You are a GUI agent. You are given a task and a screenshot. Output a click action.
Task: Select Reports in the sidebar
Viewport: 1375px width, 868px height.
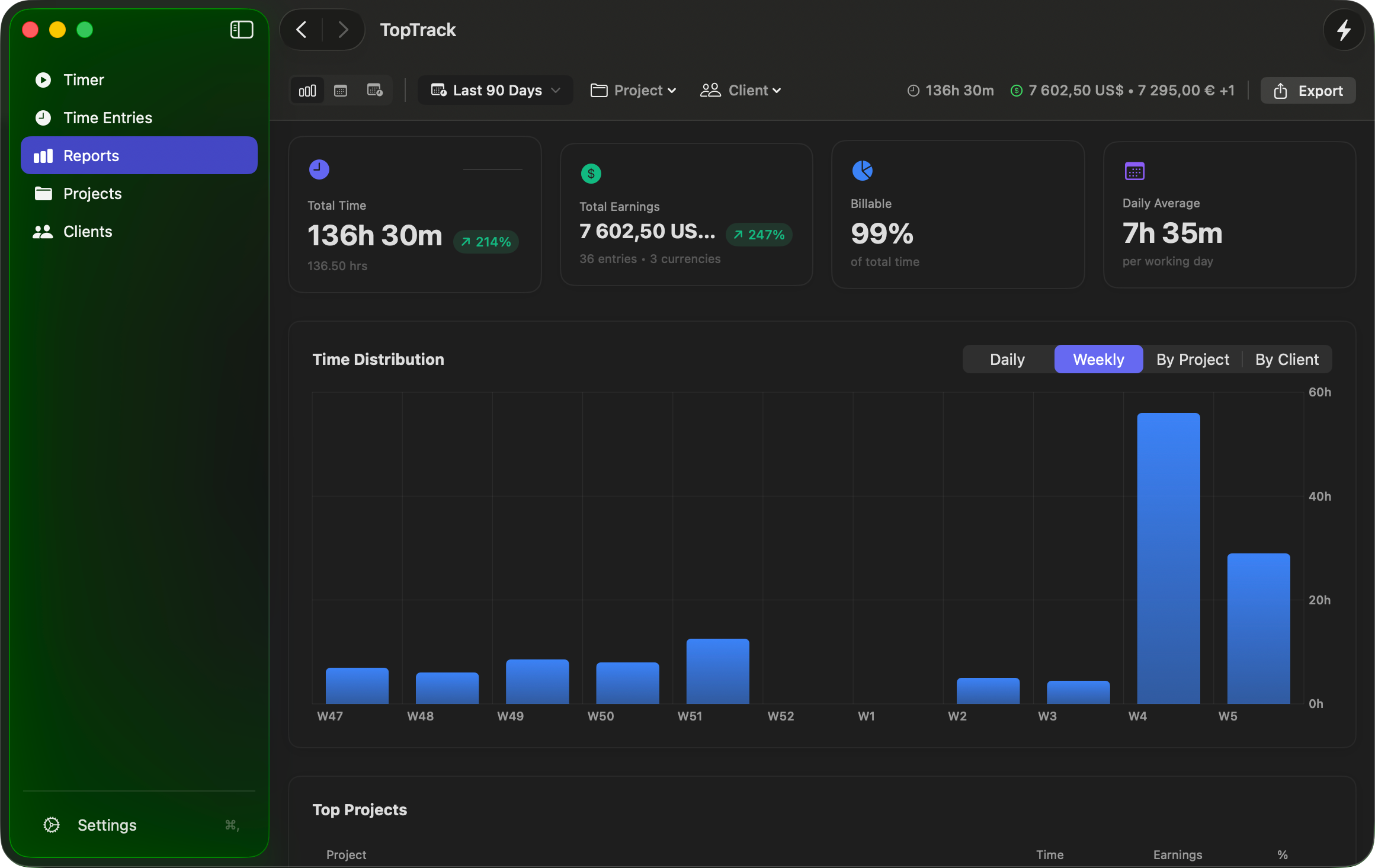(91, 155)
